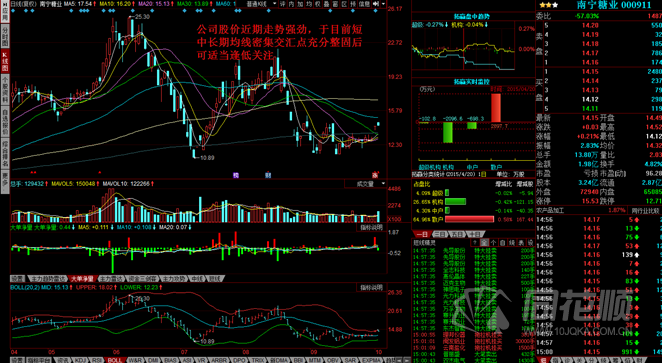Click the 两行业比较 comparison button
The height and width of the screenshot is (363, 662).
pos(646,210)
